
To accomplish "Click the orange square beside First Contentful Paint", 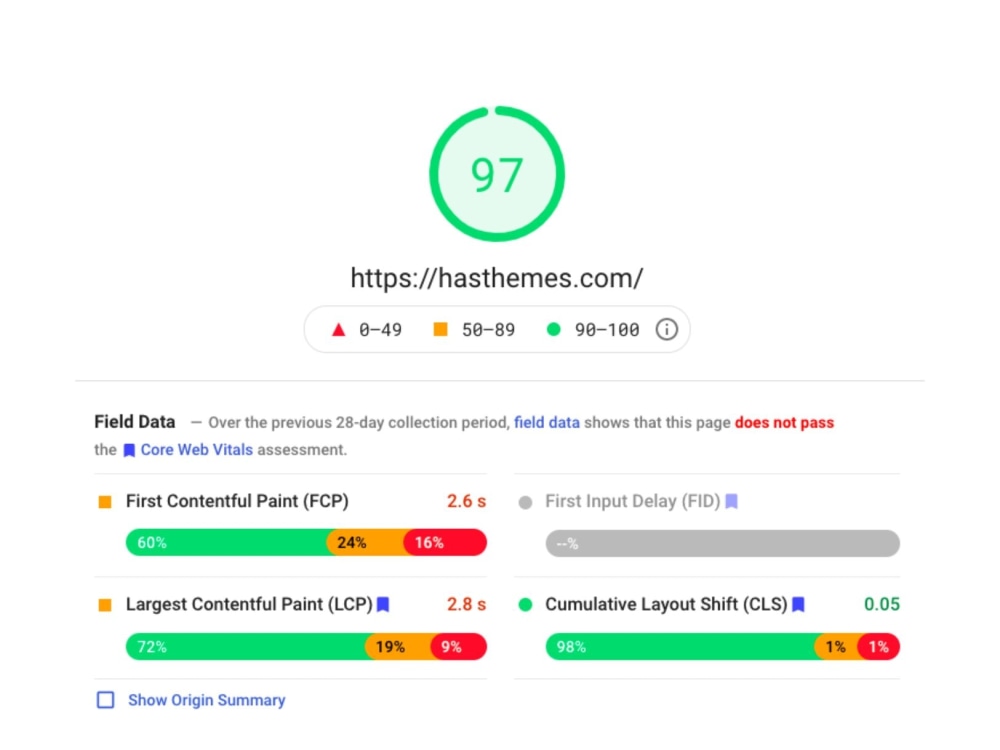I will (105, 502).
